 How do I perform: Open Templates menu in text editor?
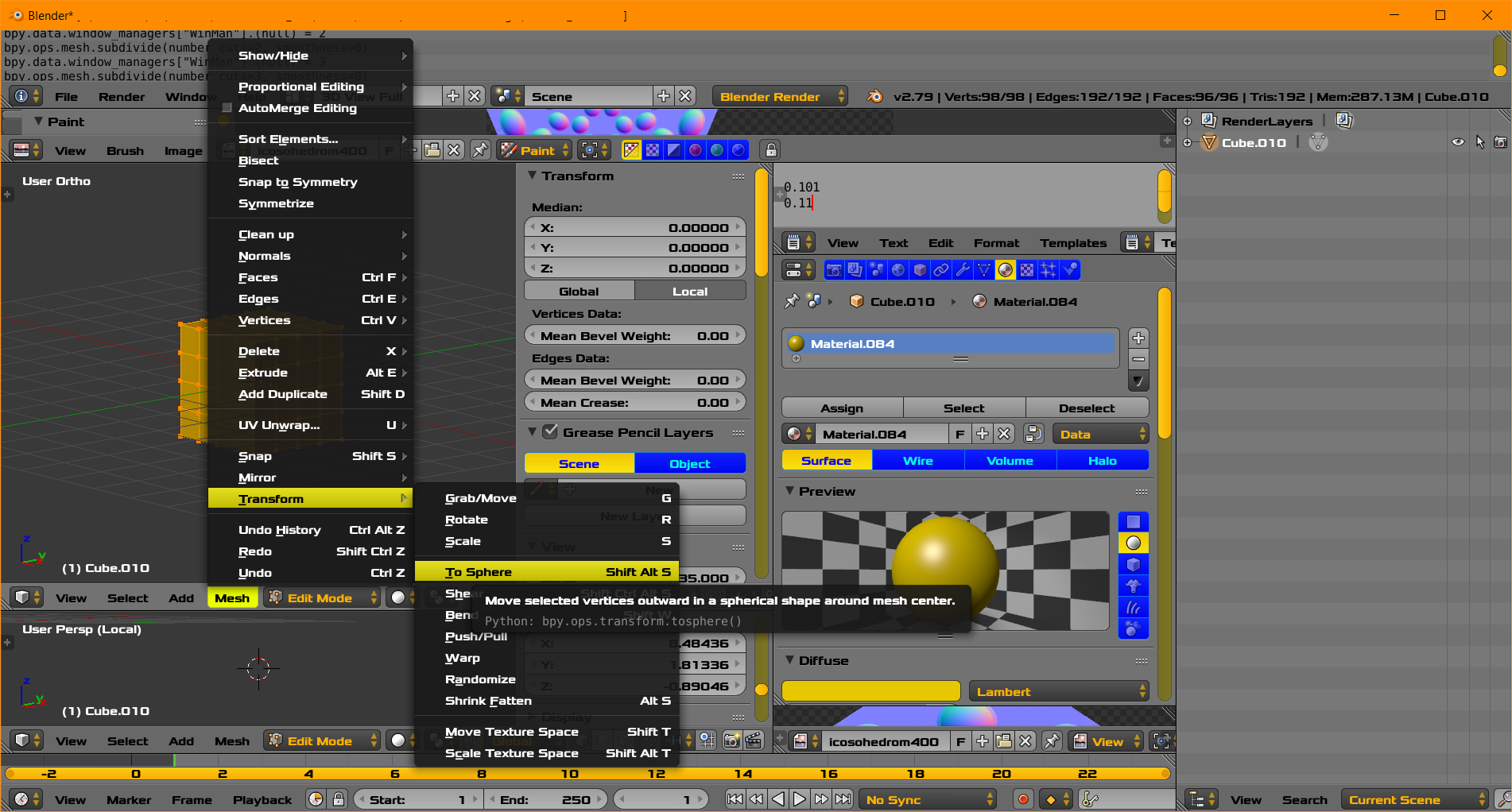point(1073,243)
